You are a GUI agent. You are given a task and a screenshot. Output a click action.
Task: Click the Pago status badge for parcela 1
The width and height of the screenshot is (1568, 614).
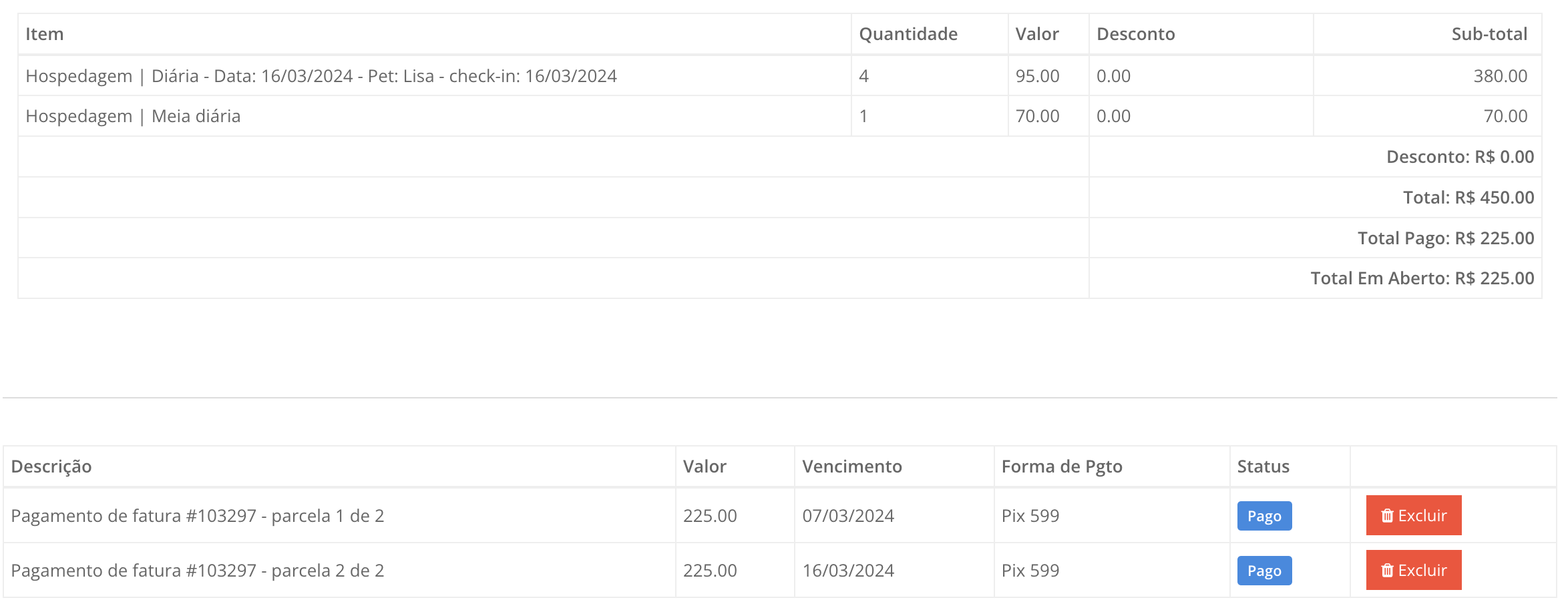[x=1263, y=516]
